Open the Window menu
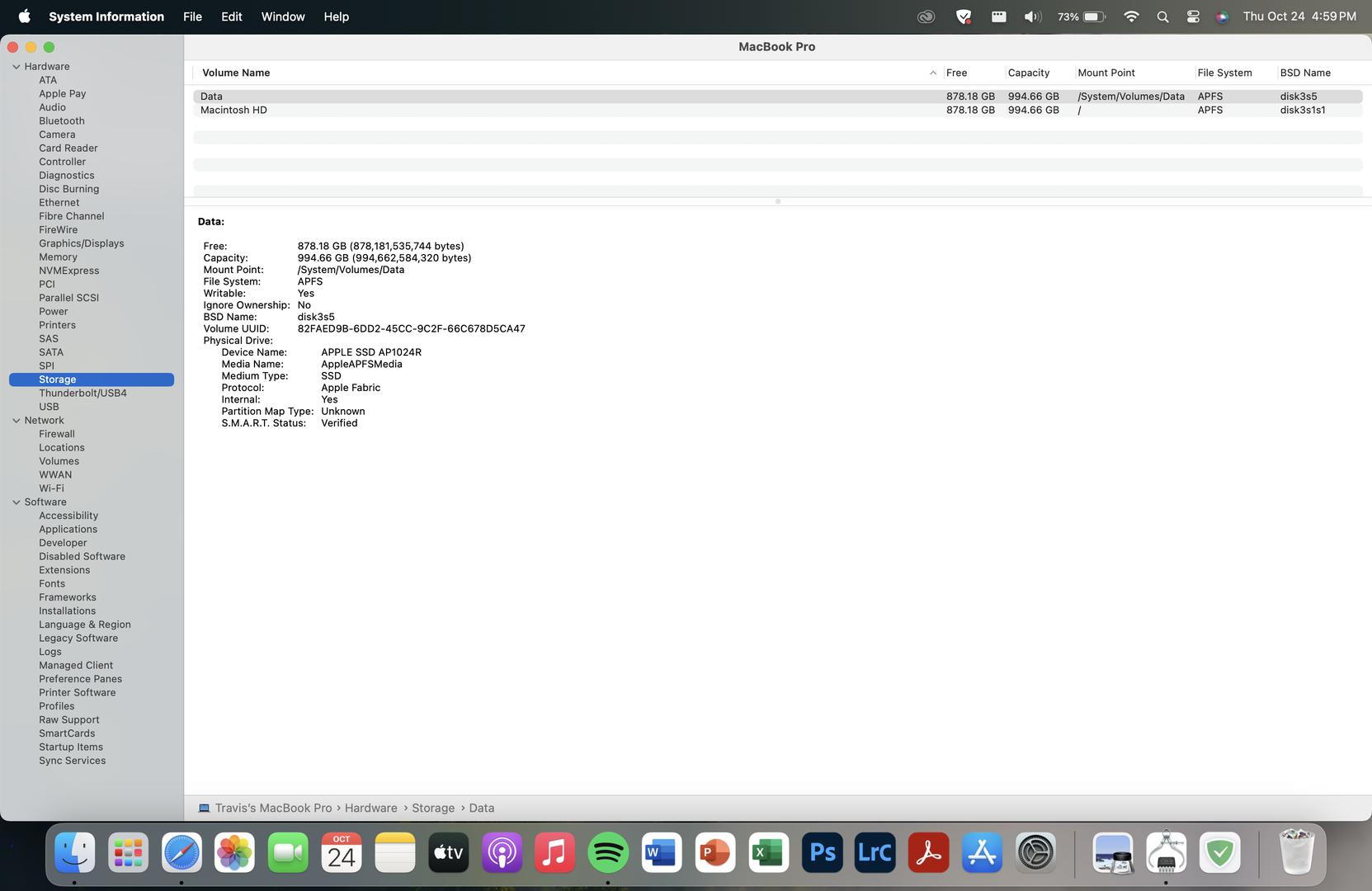 pos(283,16)
